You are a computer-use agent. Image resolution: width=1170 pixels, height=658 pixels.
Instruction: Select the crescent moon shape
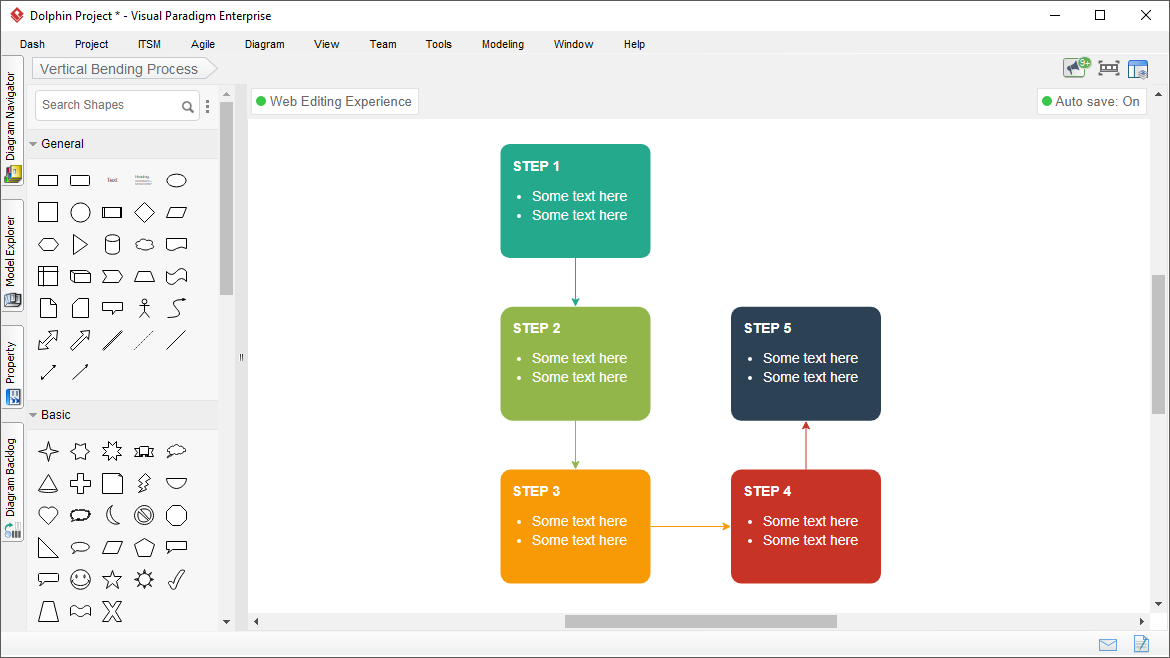pos(112,516)
